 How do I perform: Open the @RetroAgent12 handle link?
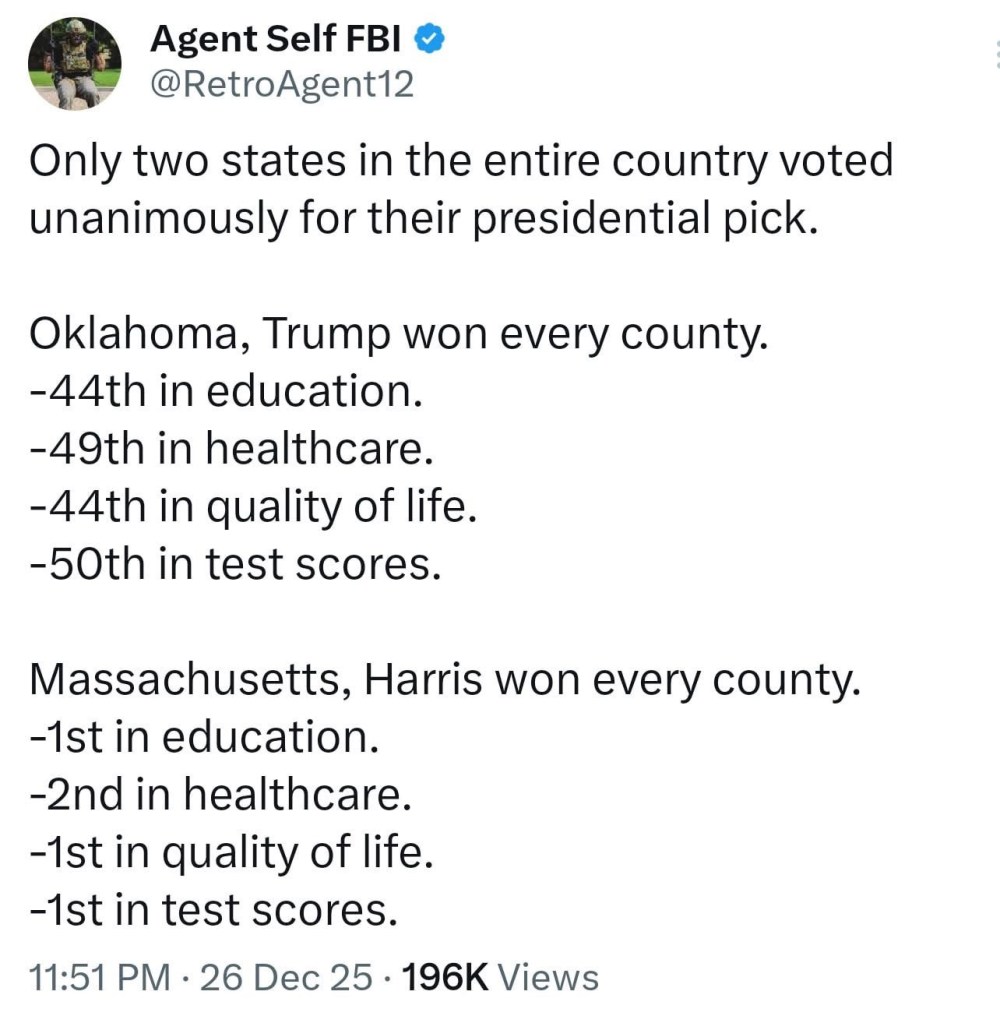[281, 85]
